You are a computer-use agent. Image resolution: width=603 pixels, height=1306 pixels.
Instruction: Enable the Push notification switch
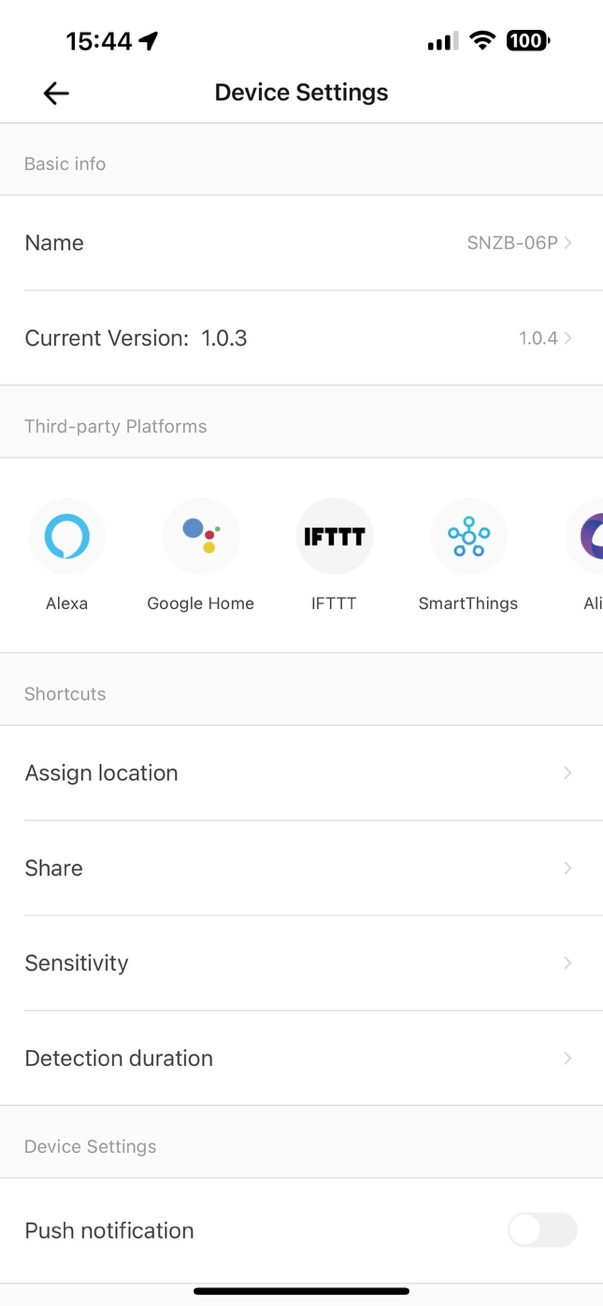click(542, 1230)
